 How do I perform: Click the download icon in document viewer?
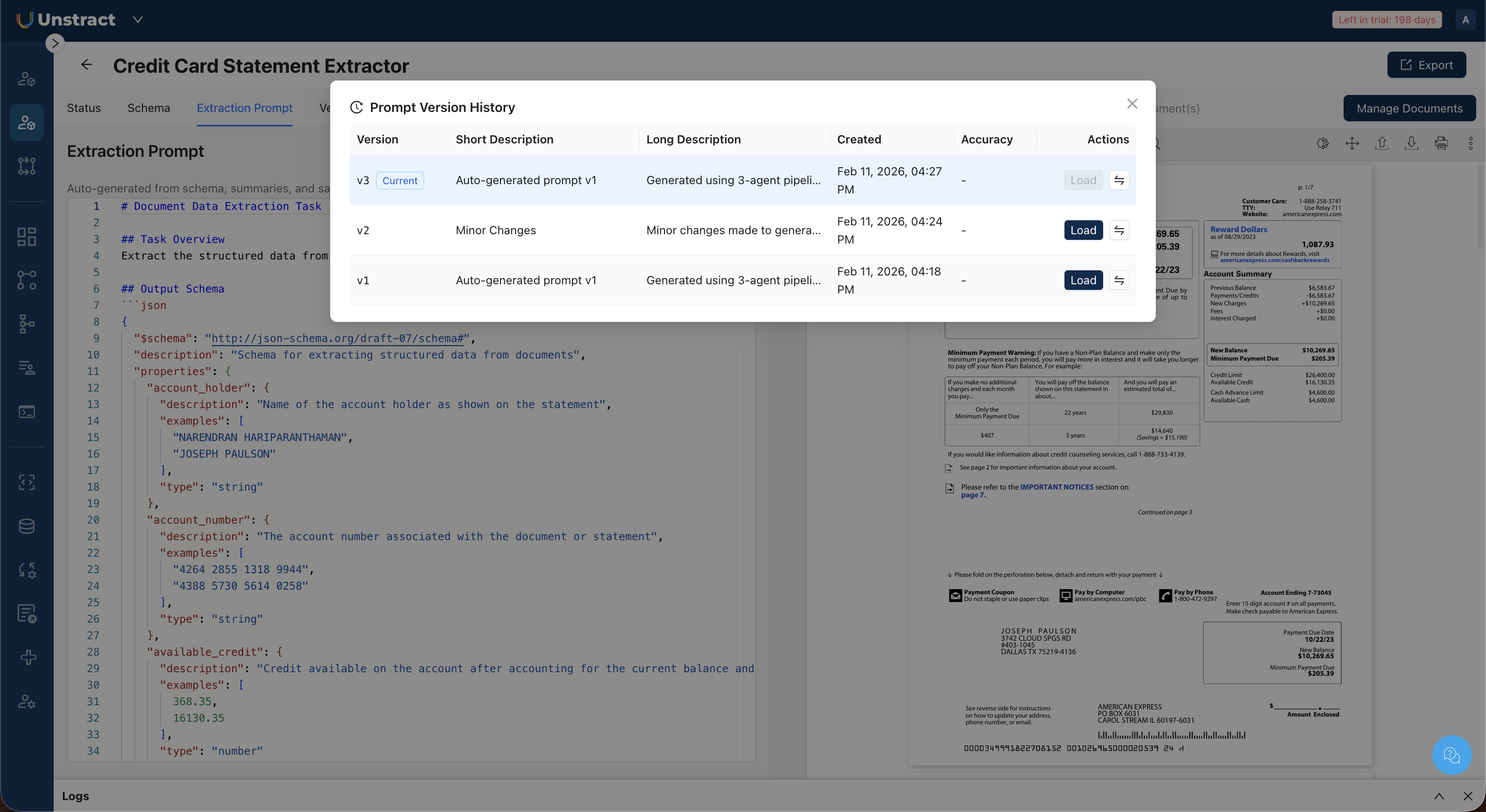tap(1411, 143)
